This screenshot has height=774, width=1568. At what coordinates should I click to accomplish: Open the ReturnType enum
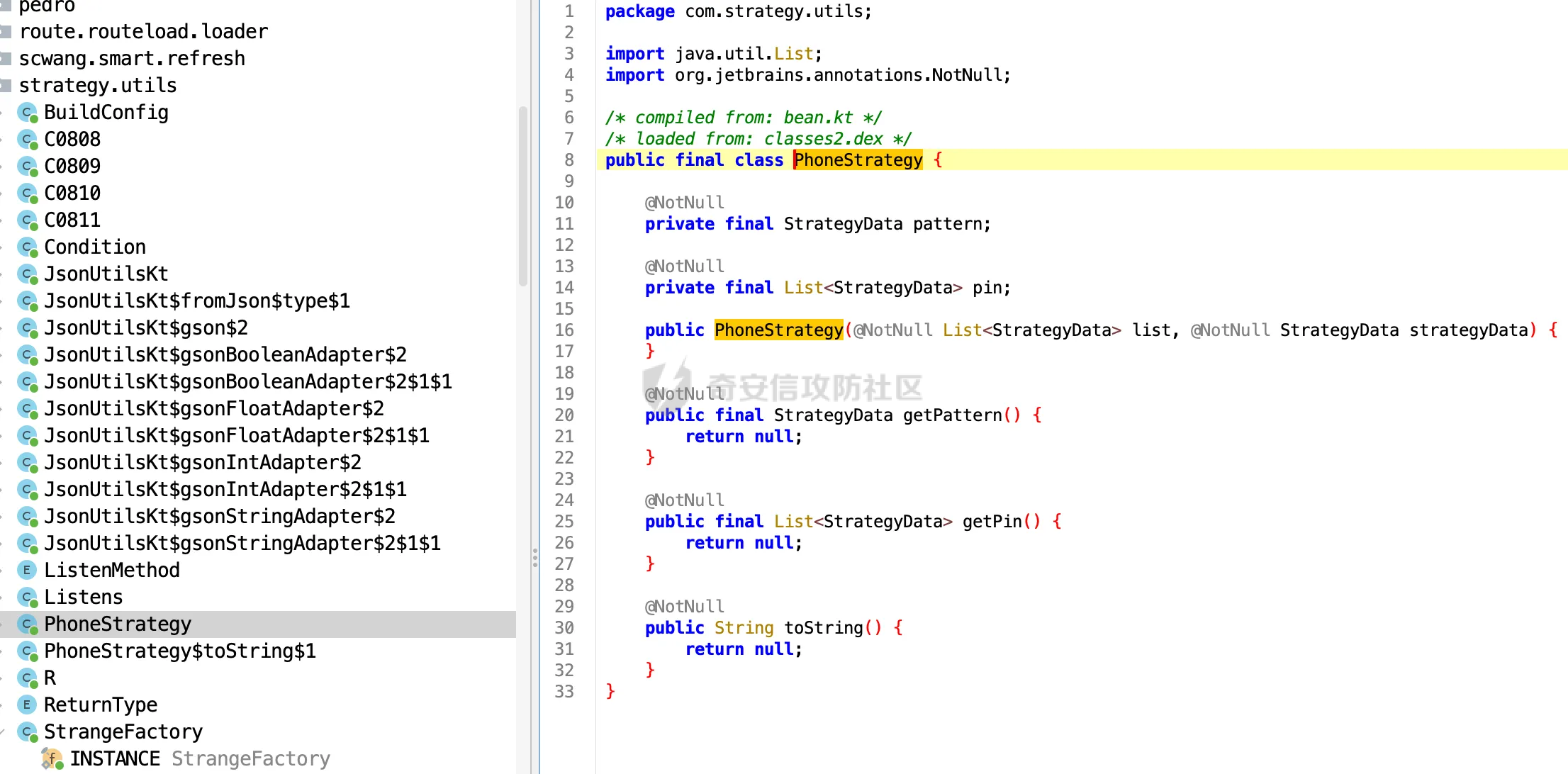pyautogui.click(x=101, y=705)
